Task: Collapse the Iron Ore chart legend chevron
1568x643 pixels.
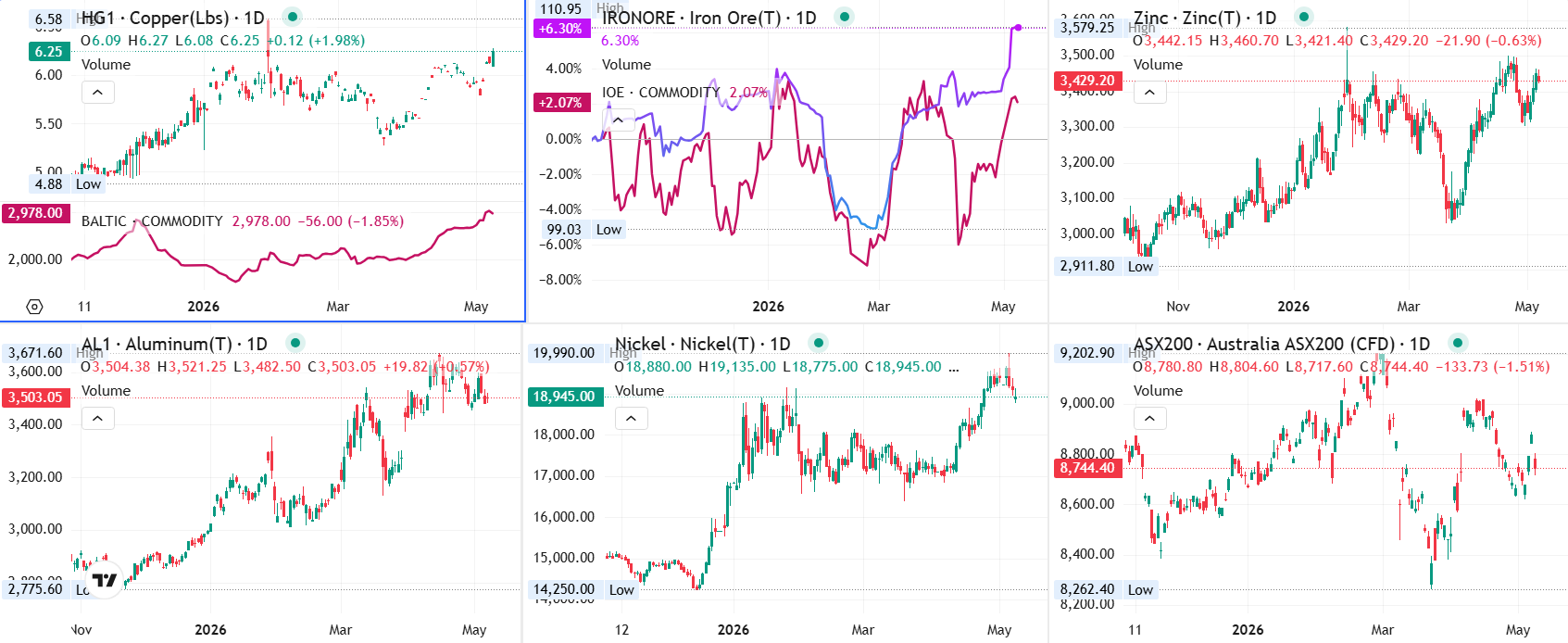Action: pos(619,120)
